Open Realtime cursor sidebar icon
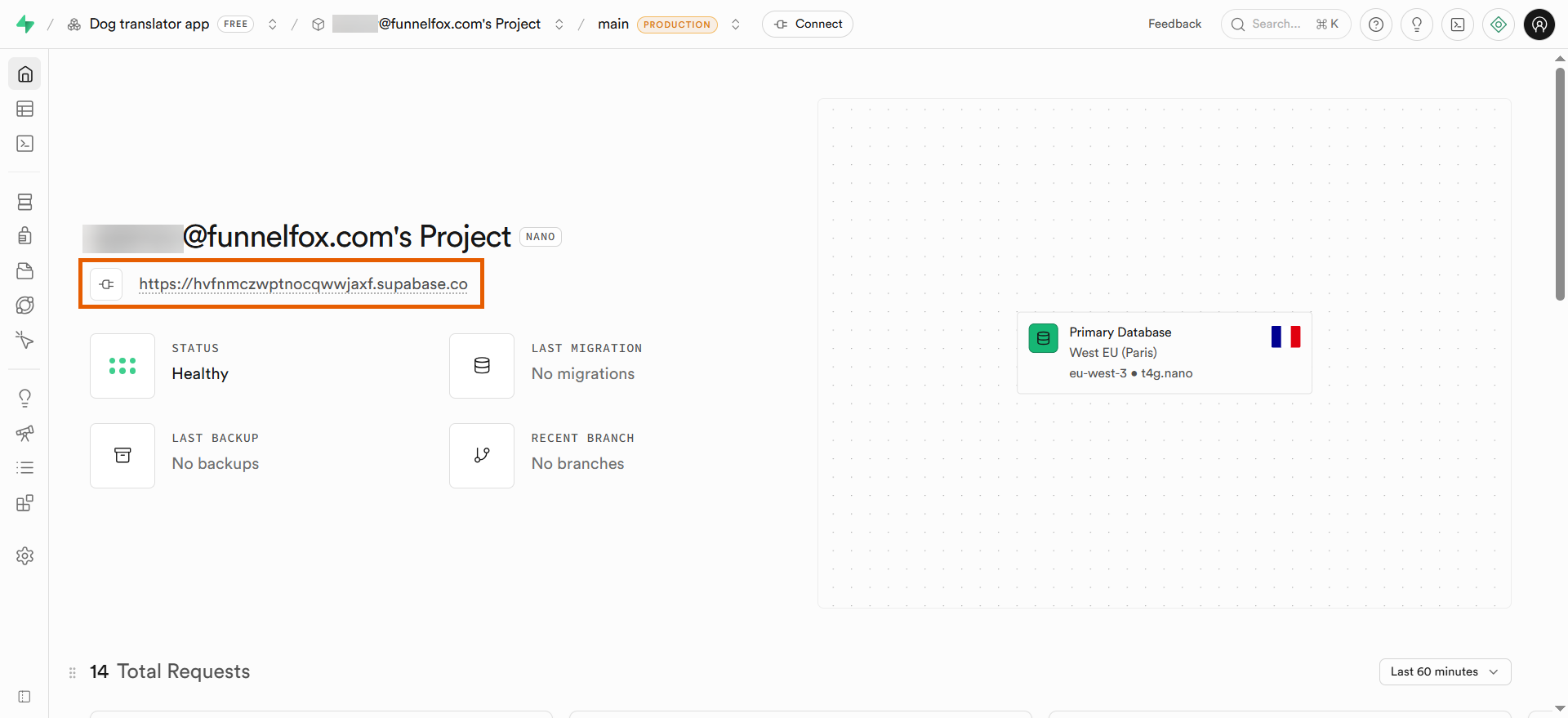The image size is (1568, 718). (25, 340)
